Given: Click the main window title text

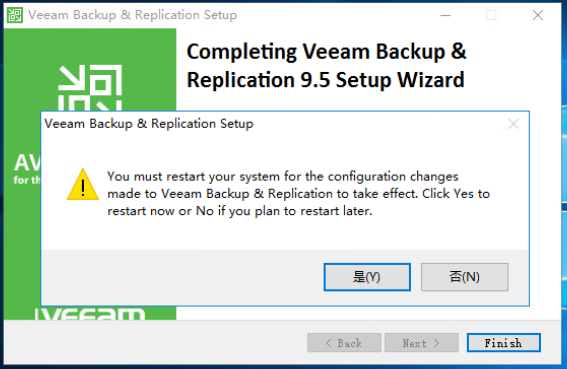Looking at the screenshot, I should pos(133,15).
